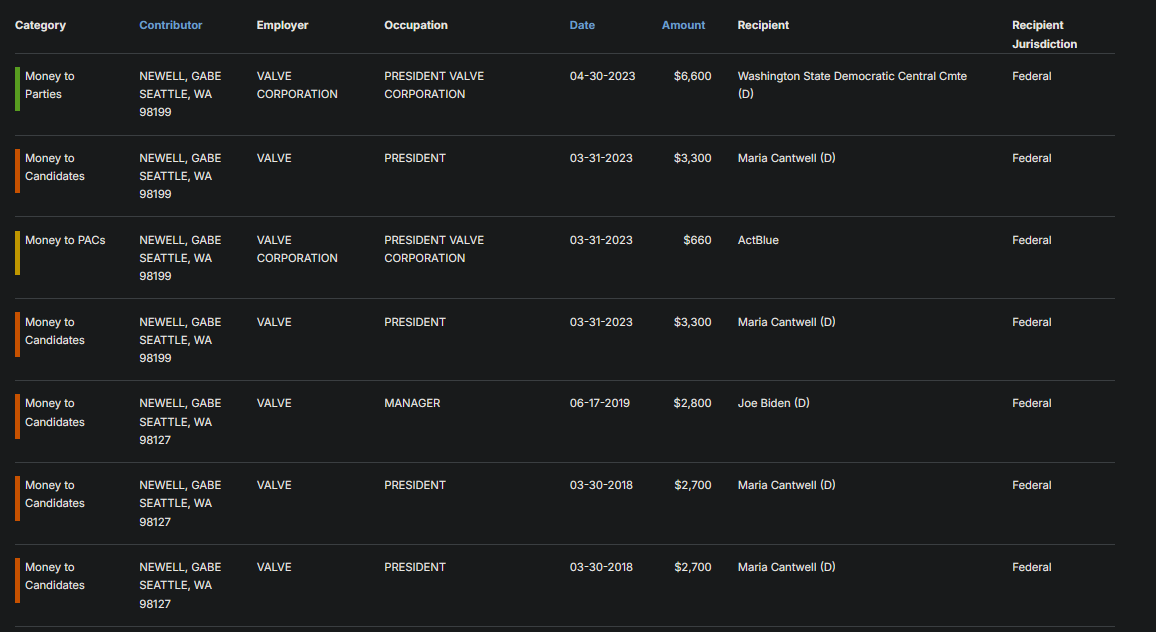Select the MANAGER occupation cell
The width and height of the screenshot is (1156, 632).
coord(412,403)
